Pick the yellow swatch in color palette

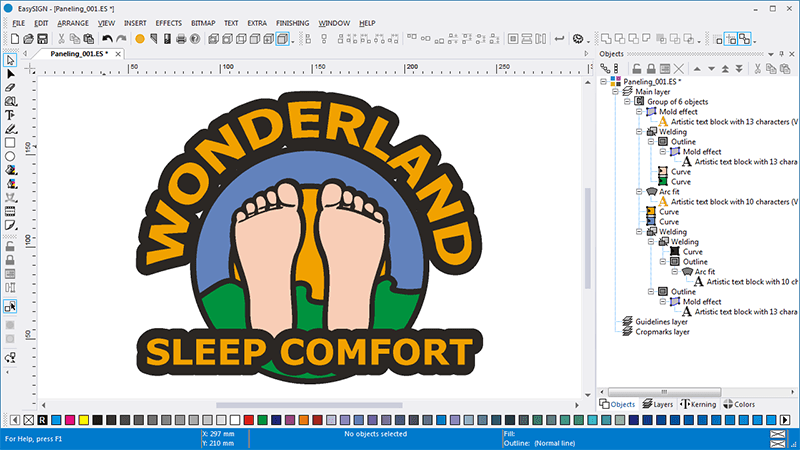[x=82, y=419]
